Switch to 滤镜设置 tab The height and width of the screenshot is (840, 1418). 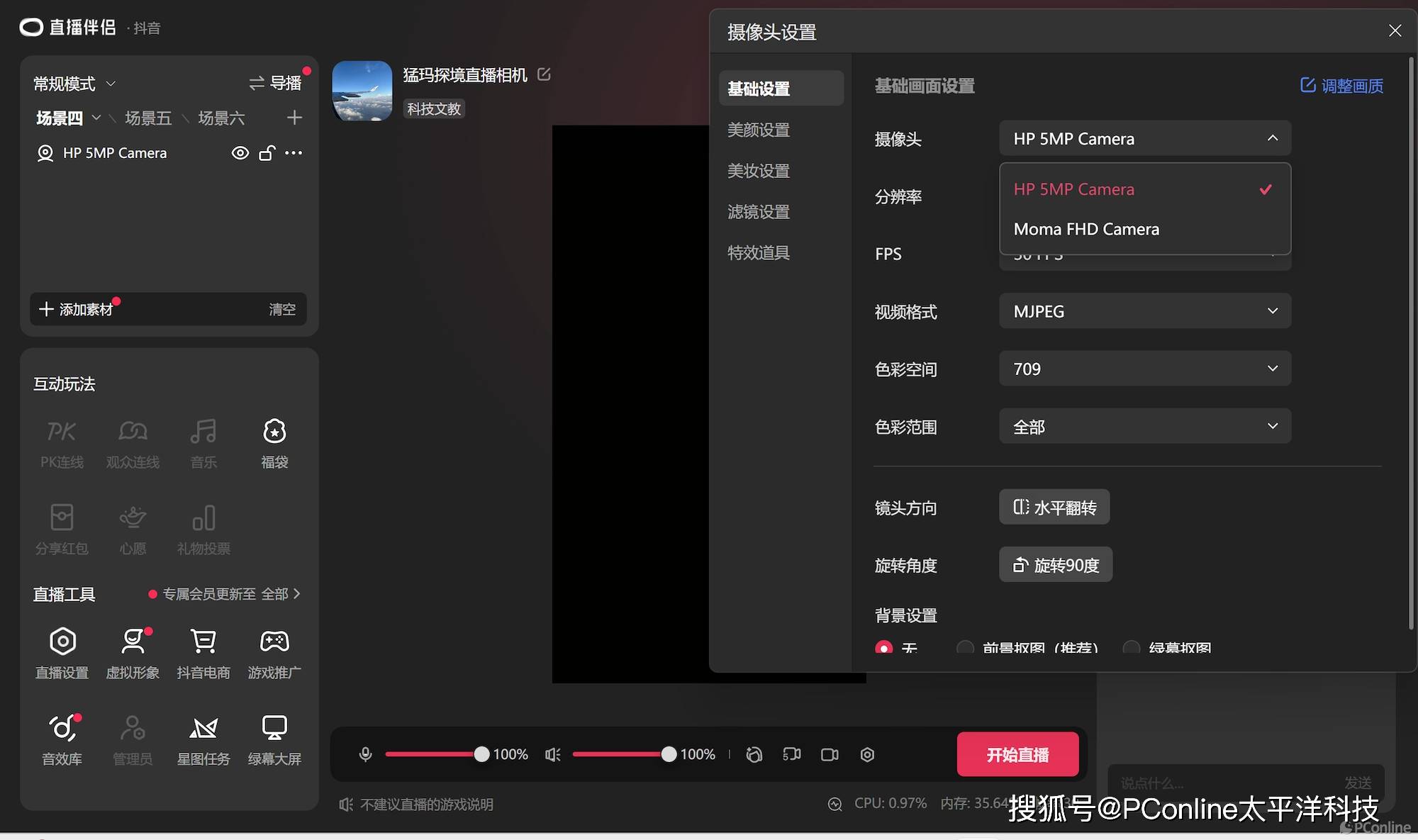point(759,212)
